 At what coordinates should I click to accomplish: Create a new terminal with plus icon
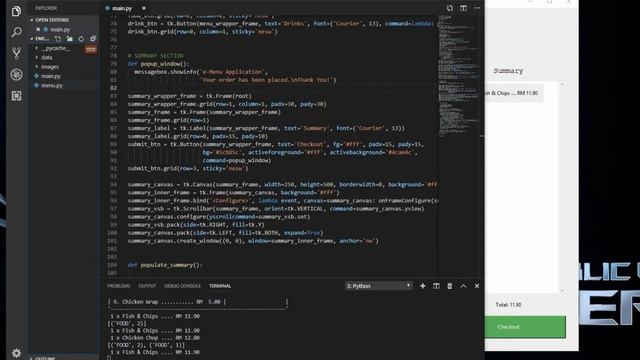tap(423, 286)
